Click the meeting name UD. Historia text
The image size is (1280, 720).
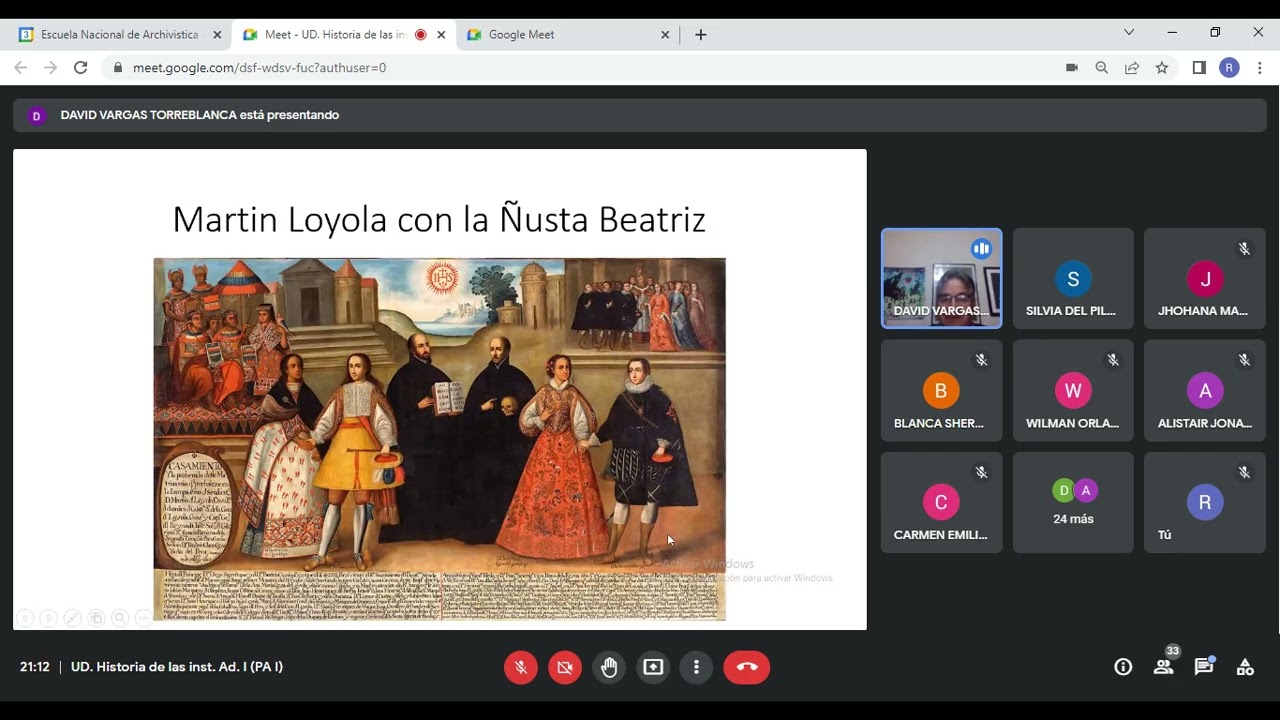click(177, 667)
